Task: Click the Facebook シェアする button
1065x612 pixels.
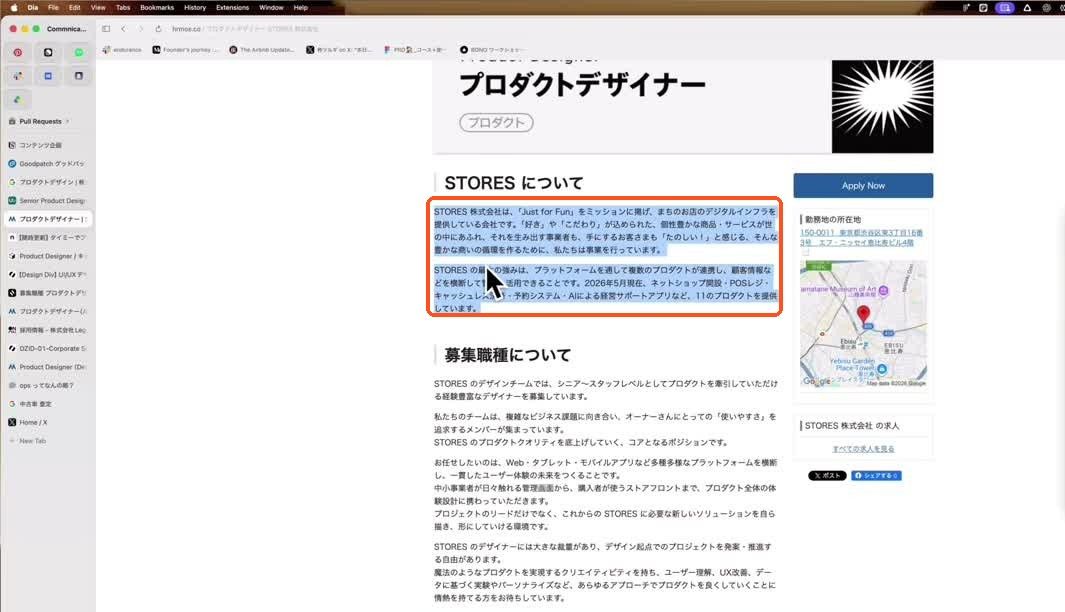Action: coord(876,475)
